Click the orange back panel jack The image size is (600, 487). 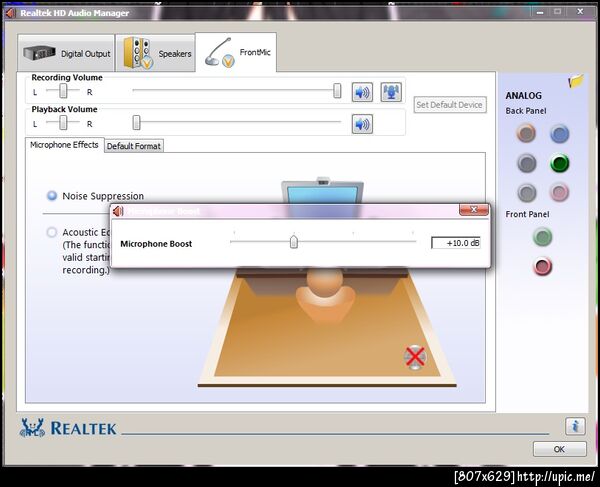[x=526, y=134]
